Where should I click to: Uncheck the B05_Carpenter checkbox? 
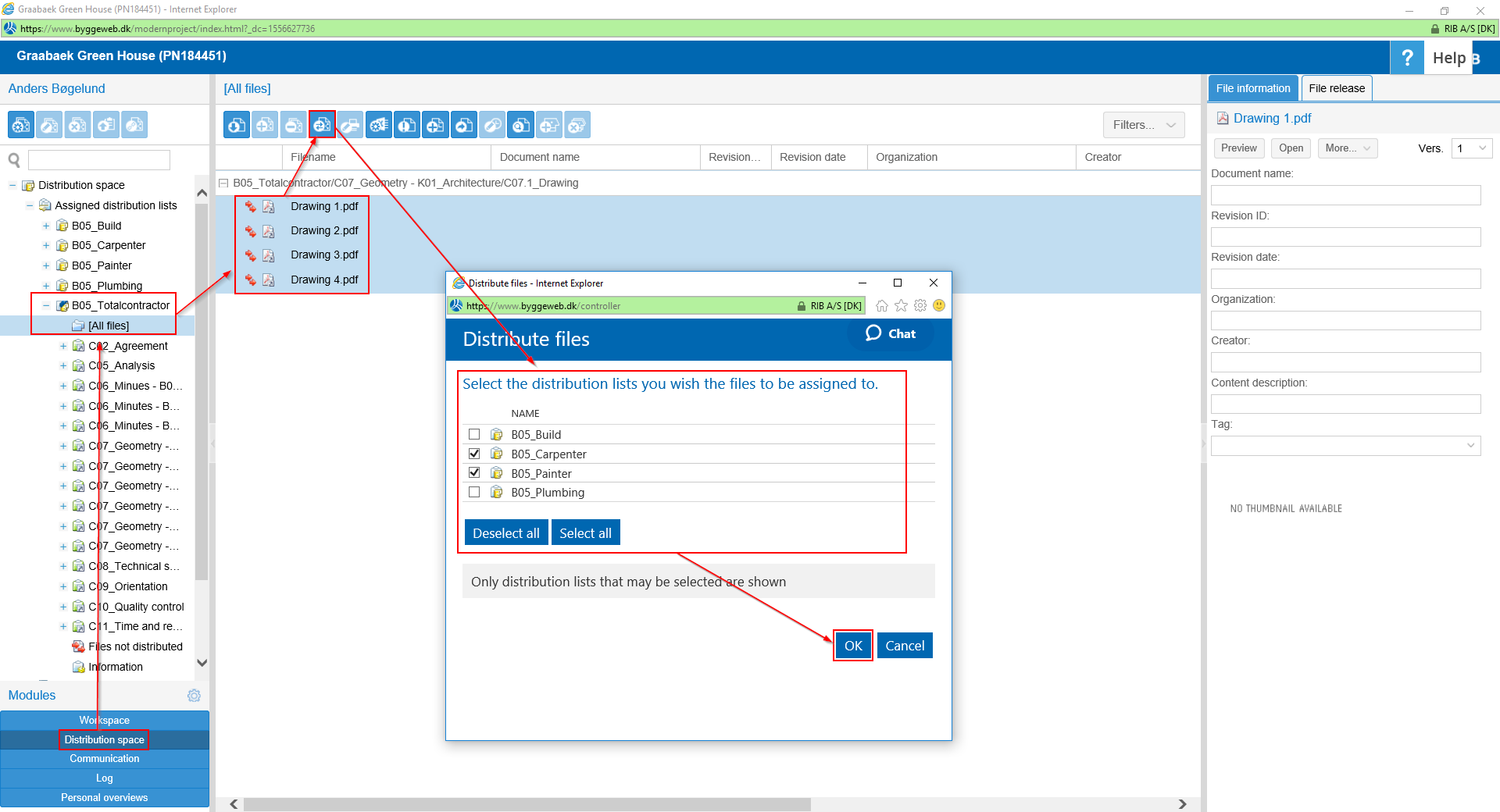pos(474,454)
